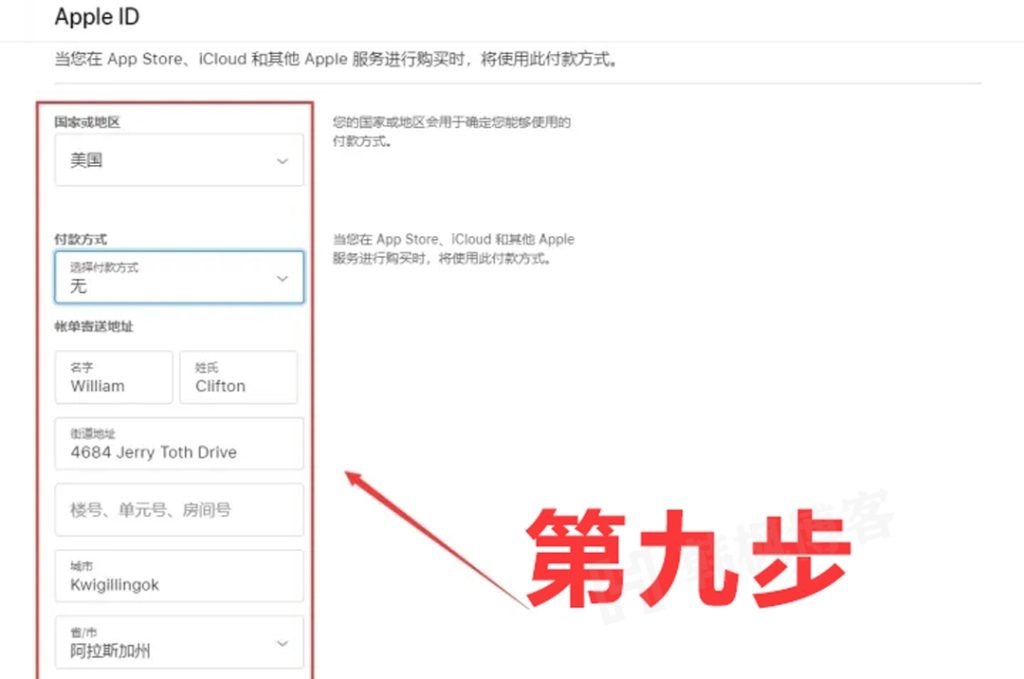Open the 付款方式 payment method selector

pyautogui.click(x=178, y=277)
